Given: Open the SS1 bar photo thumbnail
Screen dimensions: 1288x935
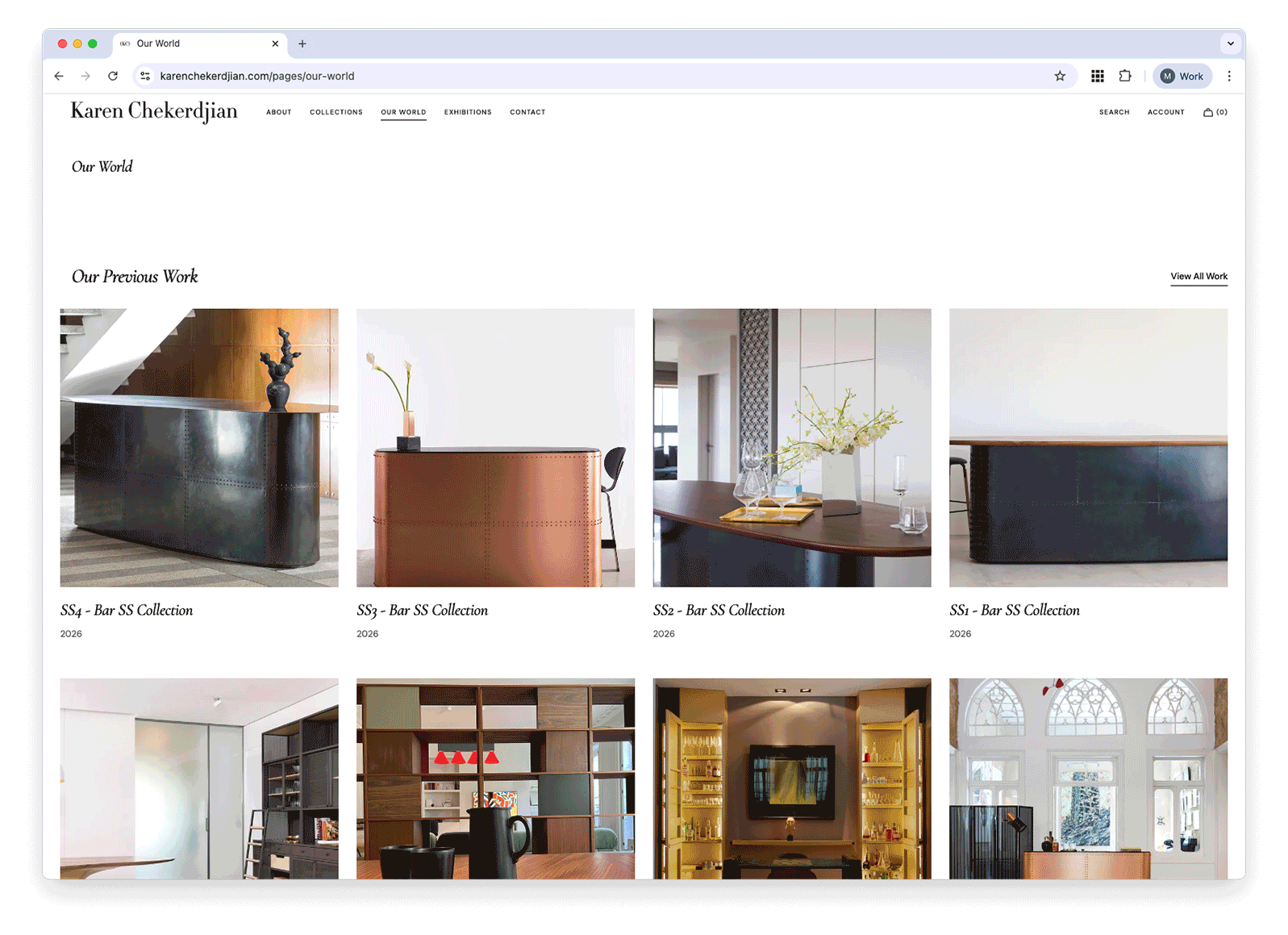Looking at the screenshot, I should click(1089, 448).
